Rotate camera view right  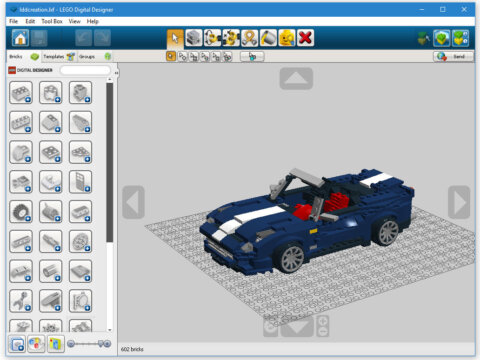[x=459, y=202]
